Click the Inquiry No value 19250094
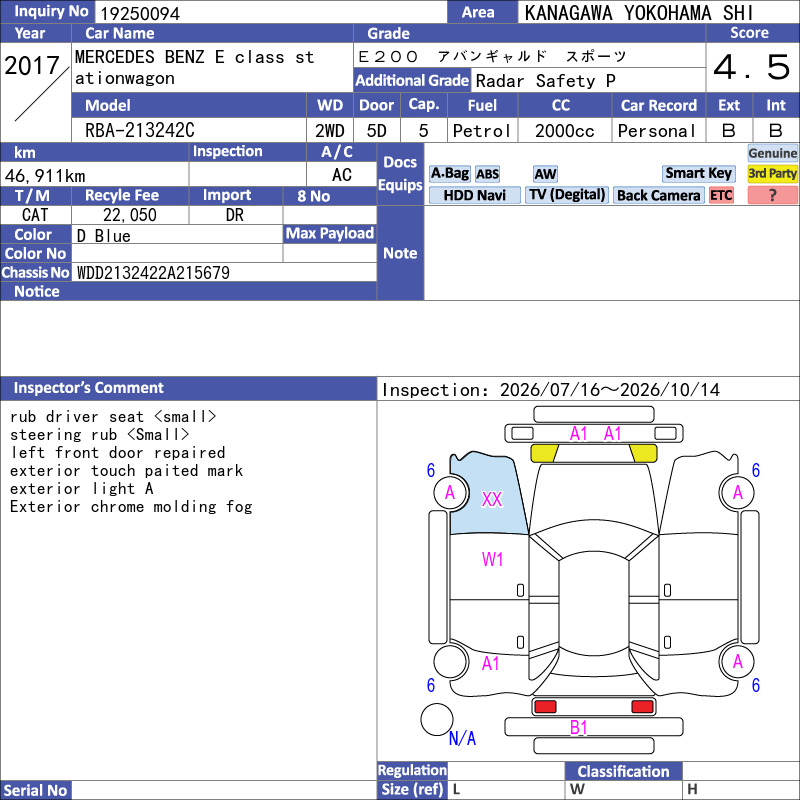 tap(140, 14)
